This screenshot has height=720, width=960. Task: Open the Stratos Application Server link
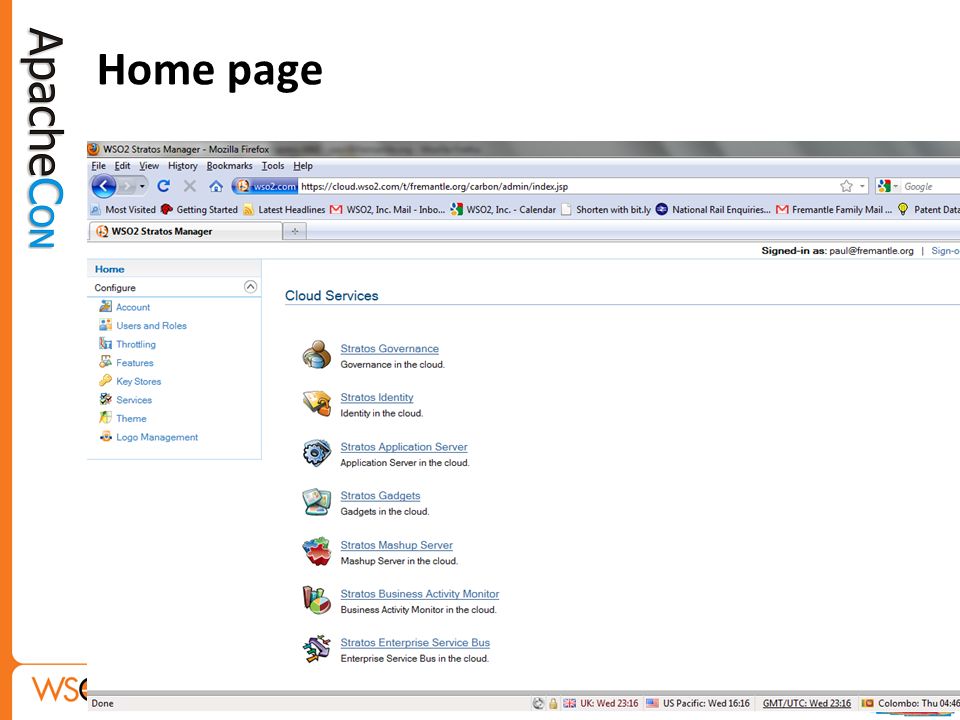[x=403, y=447]
